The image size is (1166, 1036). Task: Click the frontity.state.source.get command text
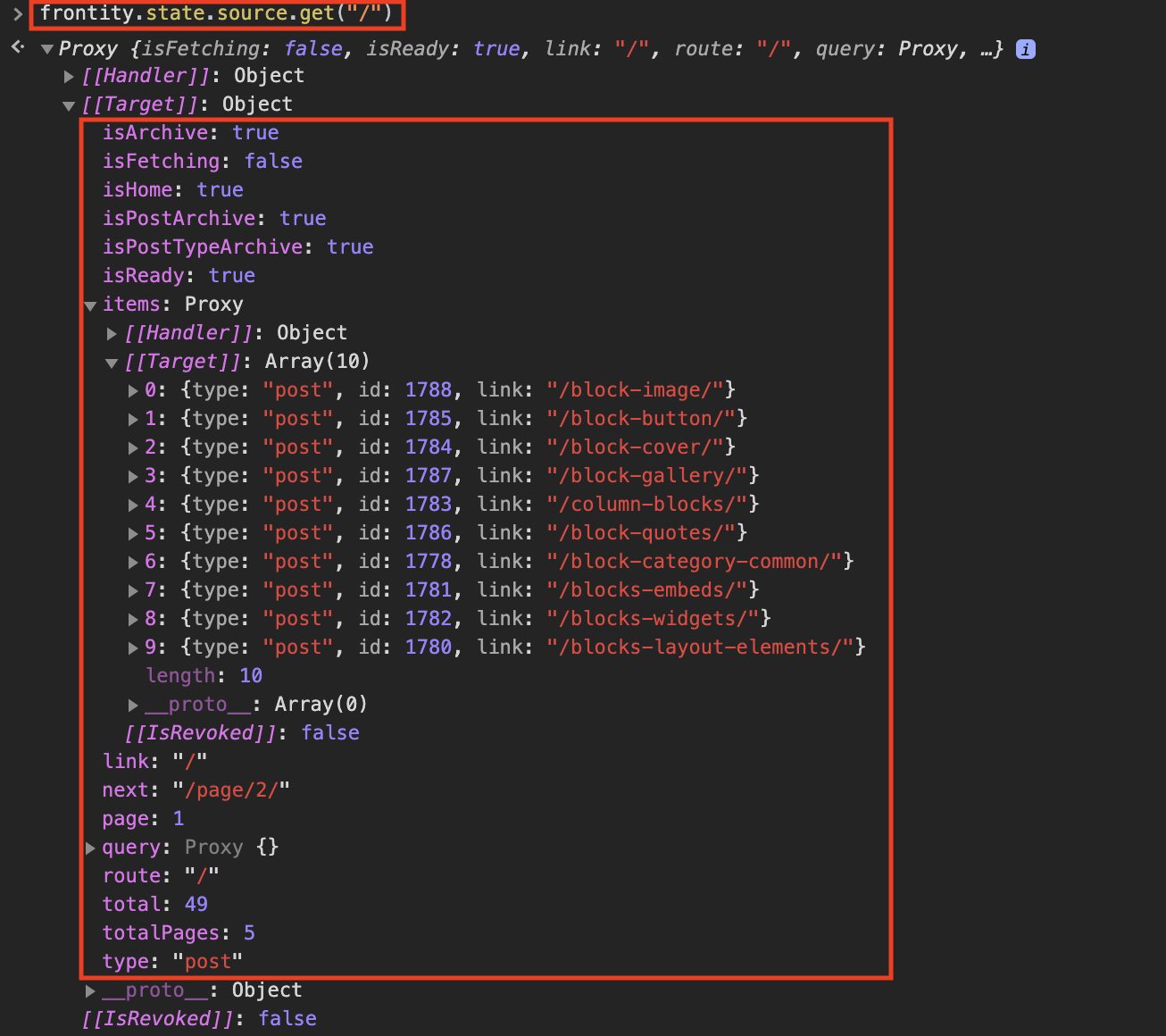pos(216,13)
